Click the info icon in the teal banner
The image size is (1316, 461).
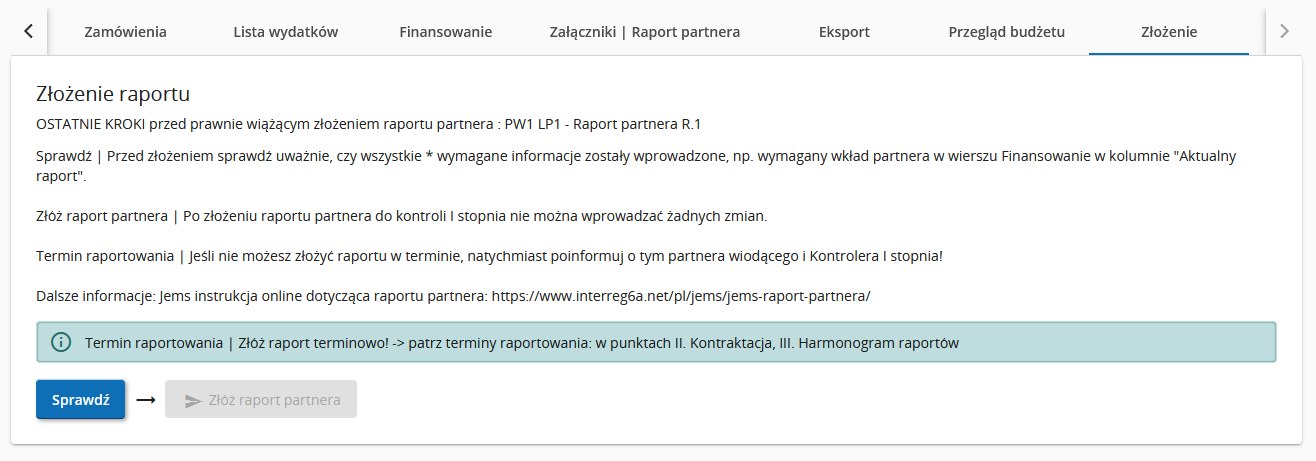pyautogui.click(x=61, y=342)
